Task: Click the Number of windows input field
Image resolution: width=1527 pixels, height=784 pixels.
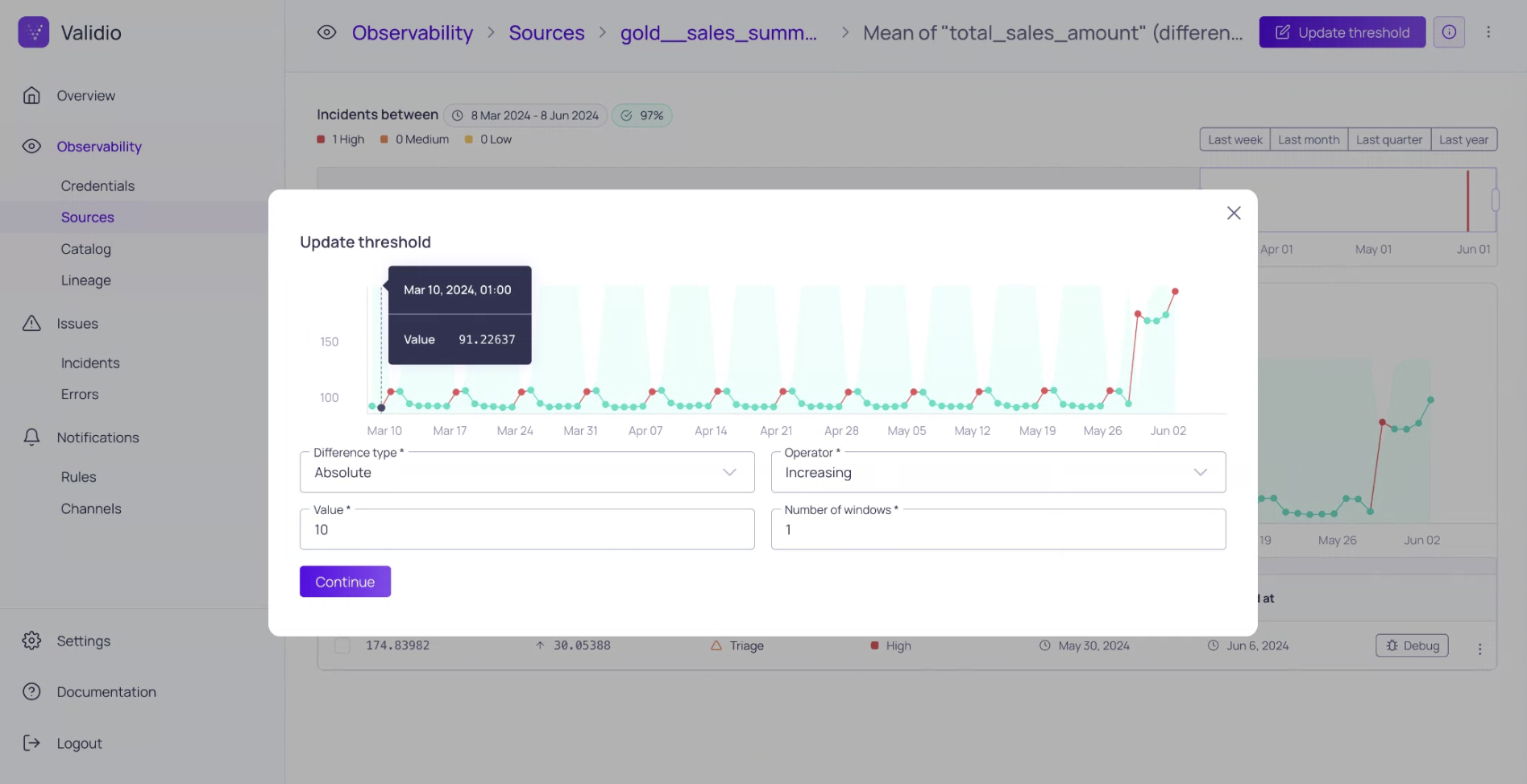Action: pyautogui.click(x=998, y=529)
